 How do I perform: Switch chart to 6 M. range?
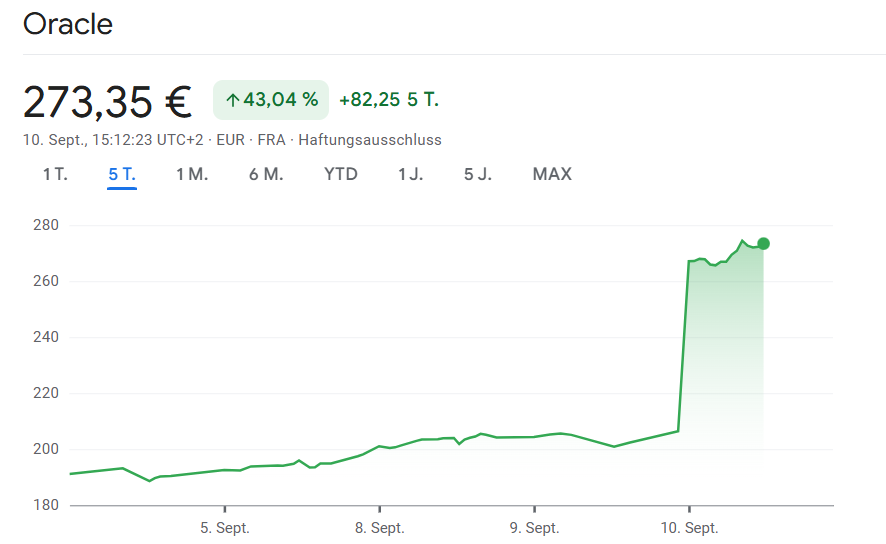point(266,174)
